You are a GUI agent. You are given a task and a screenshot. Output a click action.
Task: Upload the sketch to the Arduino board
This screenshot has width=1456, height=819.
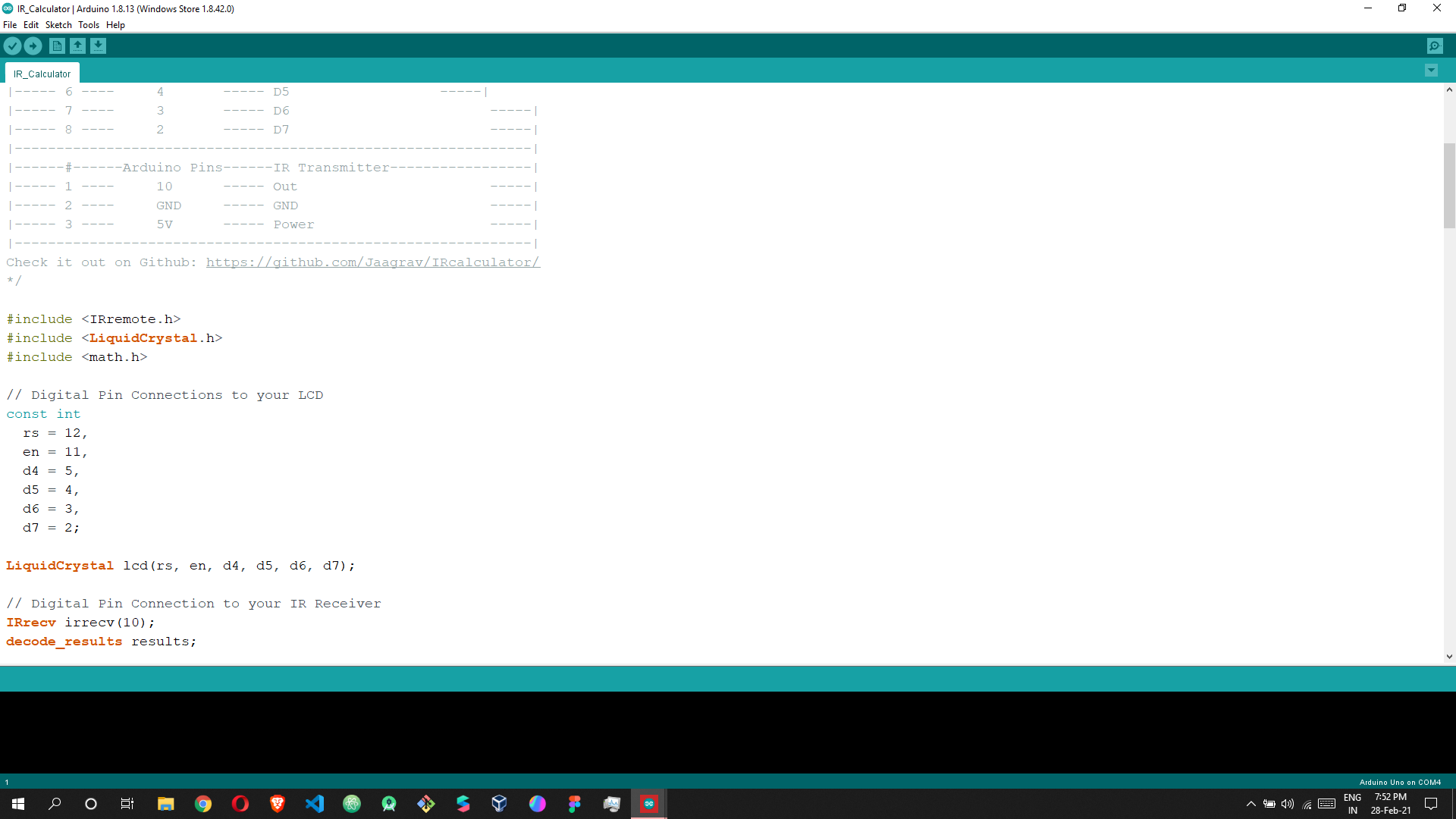click(x=33, y=45)
